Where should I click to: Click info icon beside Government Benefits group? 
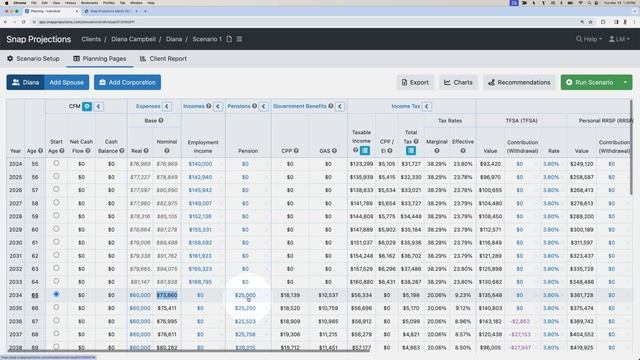click(331, 106)
